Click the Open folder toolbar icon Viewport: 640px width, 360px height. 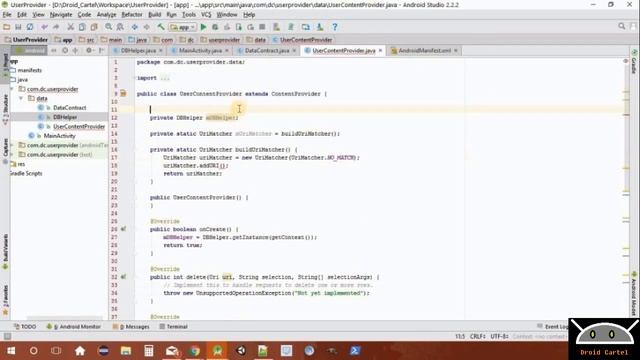[7, 27]
